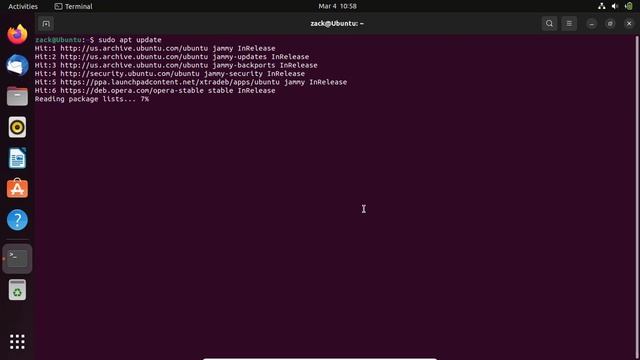Click the Hit:6 deb.opera.com line
Screen dimensions: 640x360
tap(155, 91)
